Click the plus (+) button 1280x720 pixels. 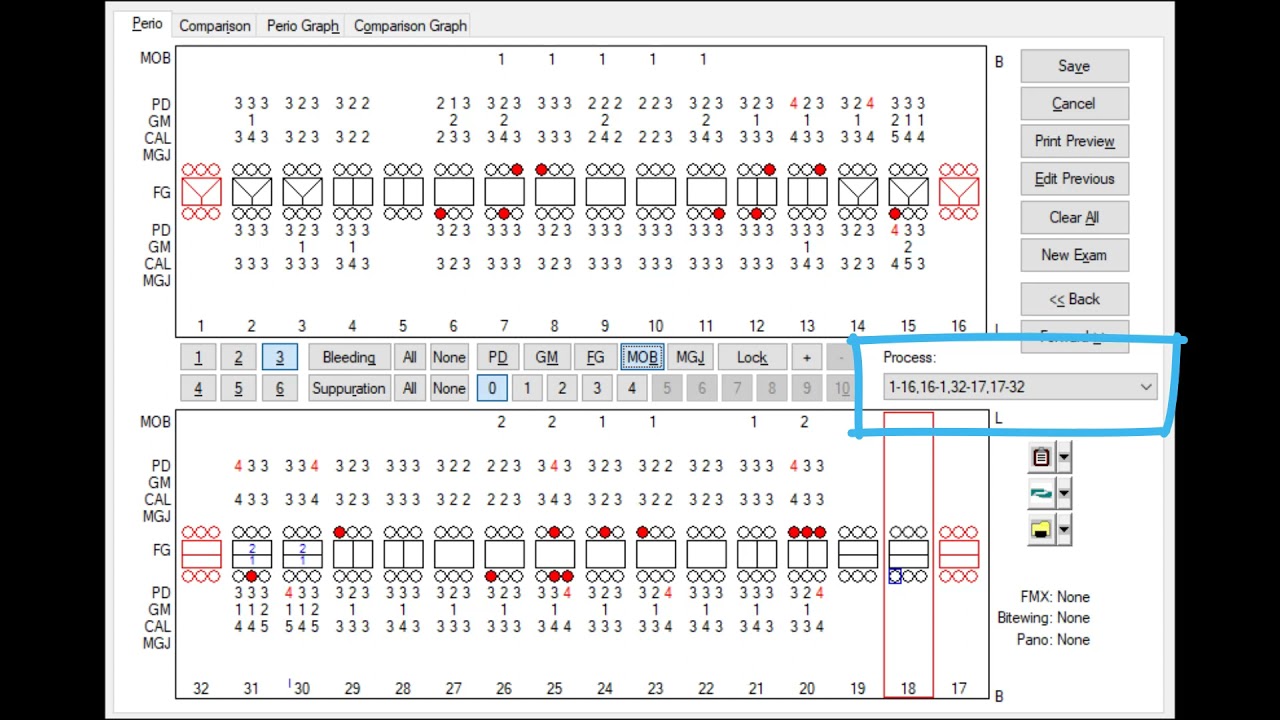coord(806,357)
